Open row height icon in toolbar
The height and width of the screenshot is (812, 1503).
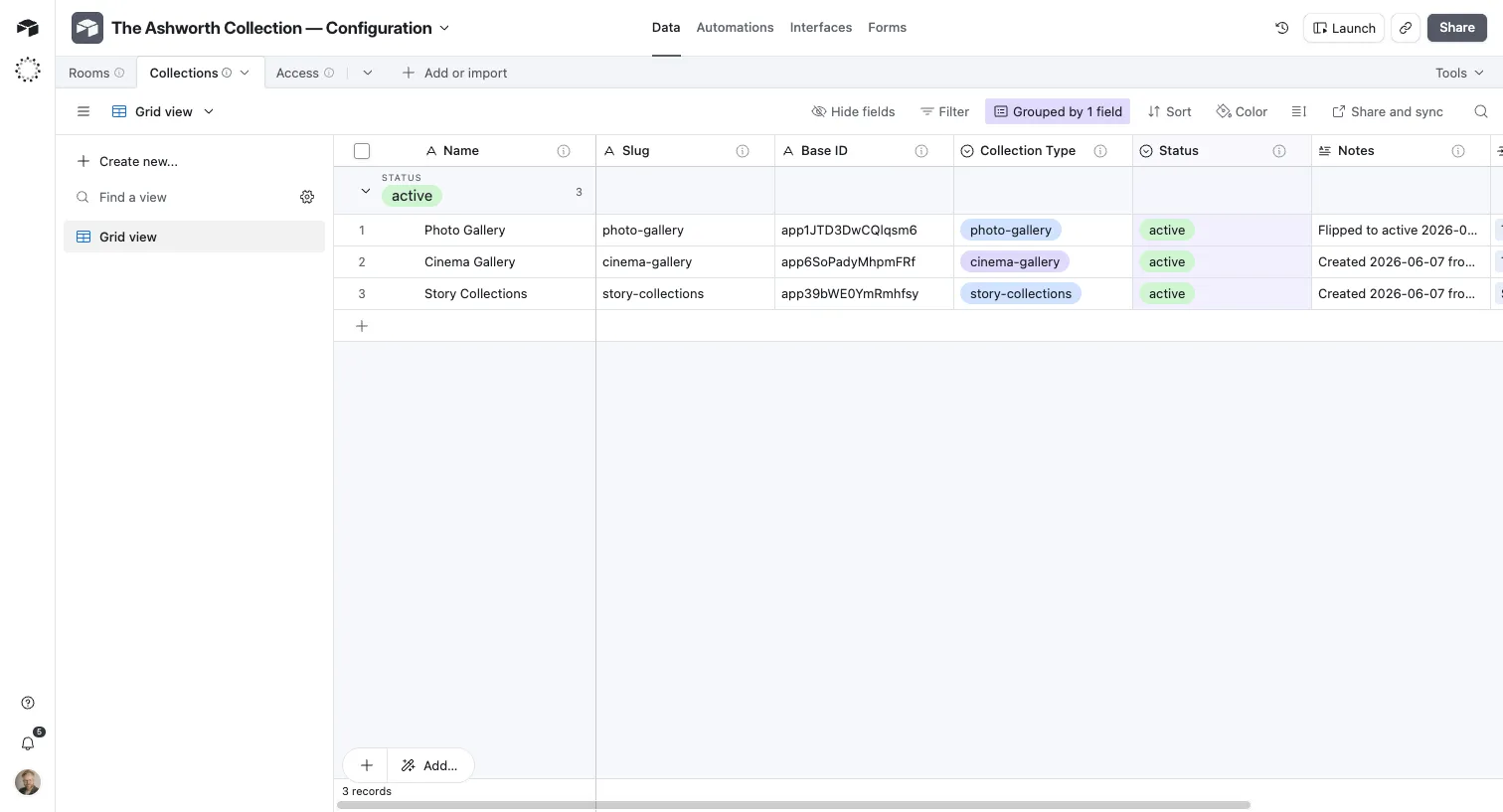coord(1298,111)
